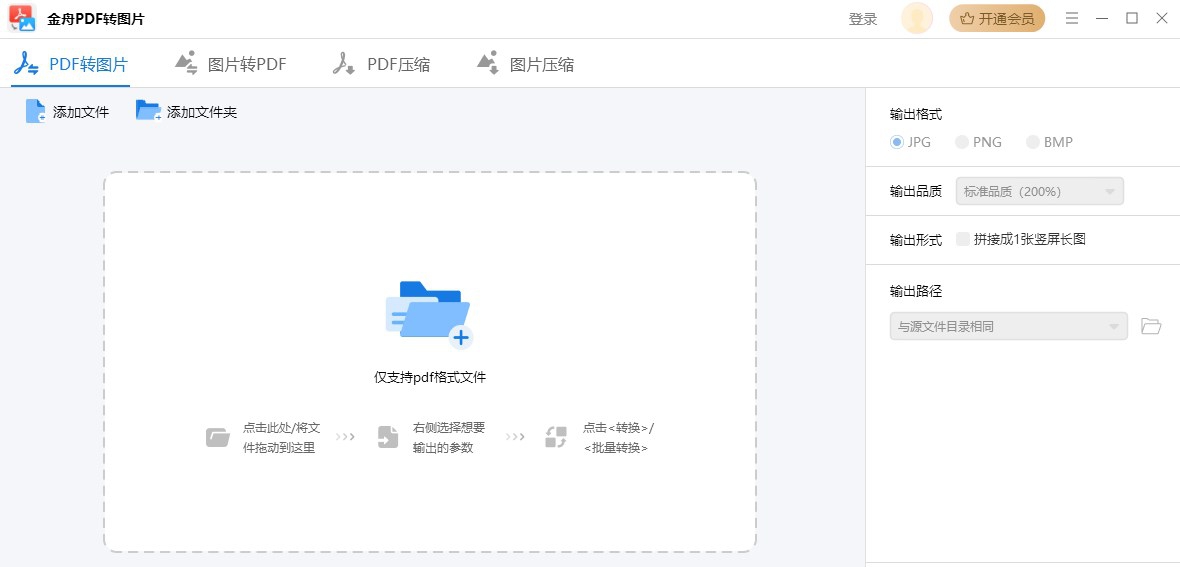1180x567 pixels.
Task: Click the 添加文件 button label
Action: (81, 112)
